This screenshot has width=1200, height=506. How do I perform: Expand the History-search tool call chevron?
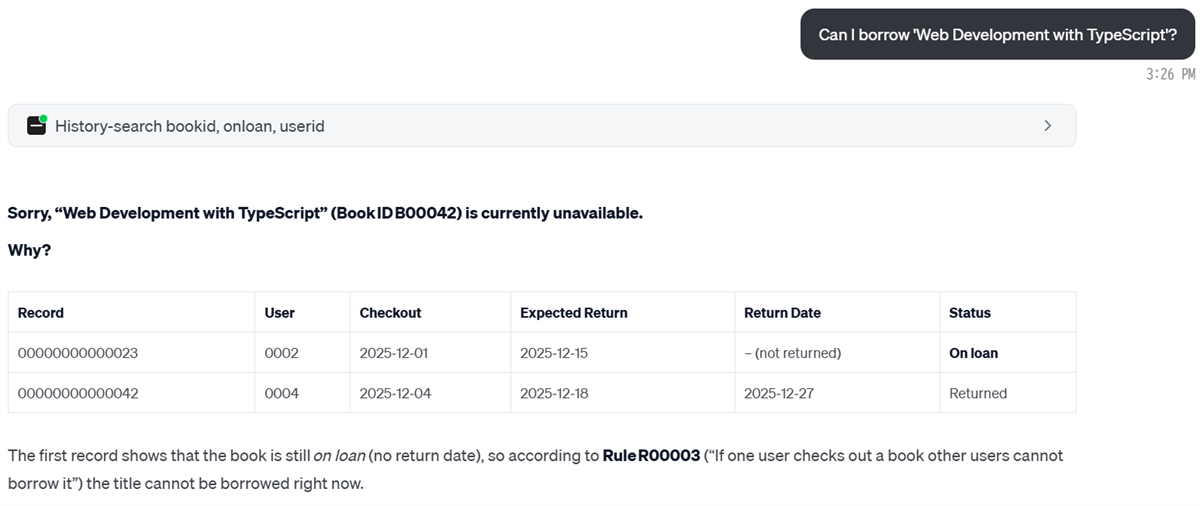[1047, 126]
